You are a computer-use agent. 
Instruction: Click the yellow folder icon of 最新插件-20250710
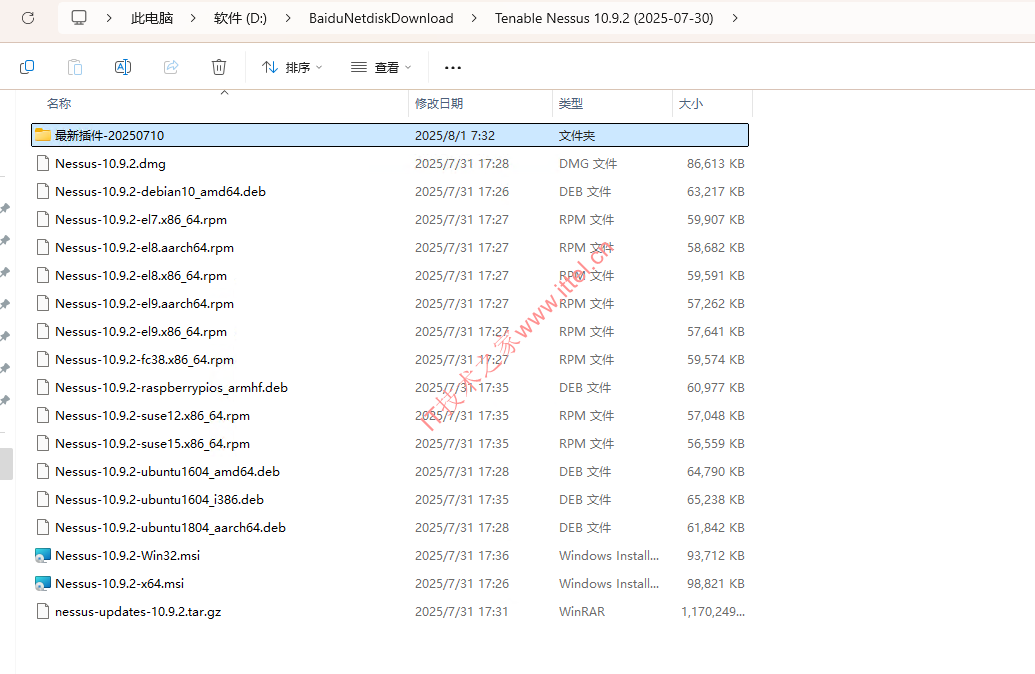43,135
